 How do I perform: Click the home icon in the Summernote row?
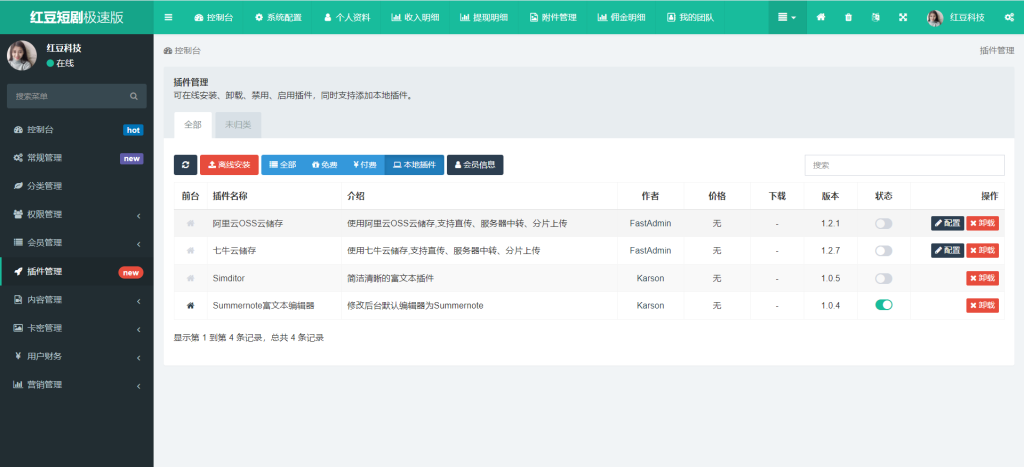191,306
